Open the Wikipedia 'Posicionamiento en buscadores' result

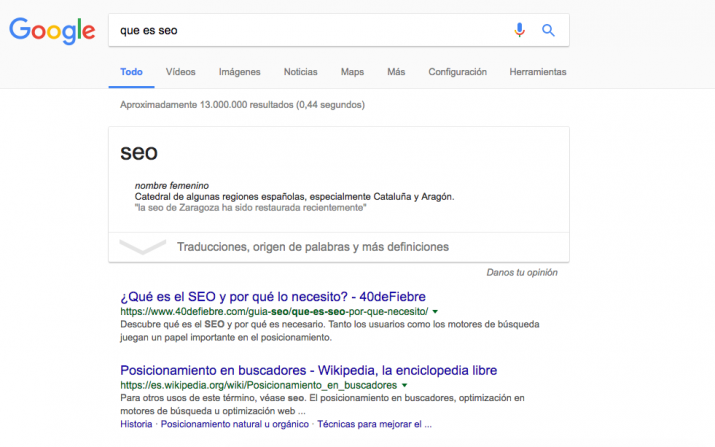click(308, 370)
